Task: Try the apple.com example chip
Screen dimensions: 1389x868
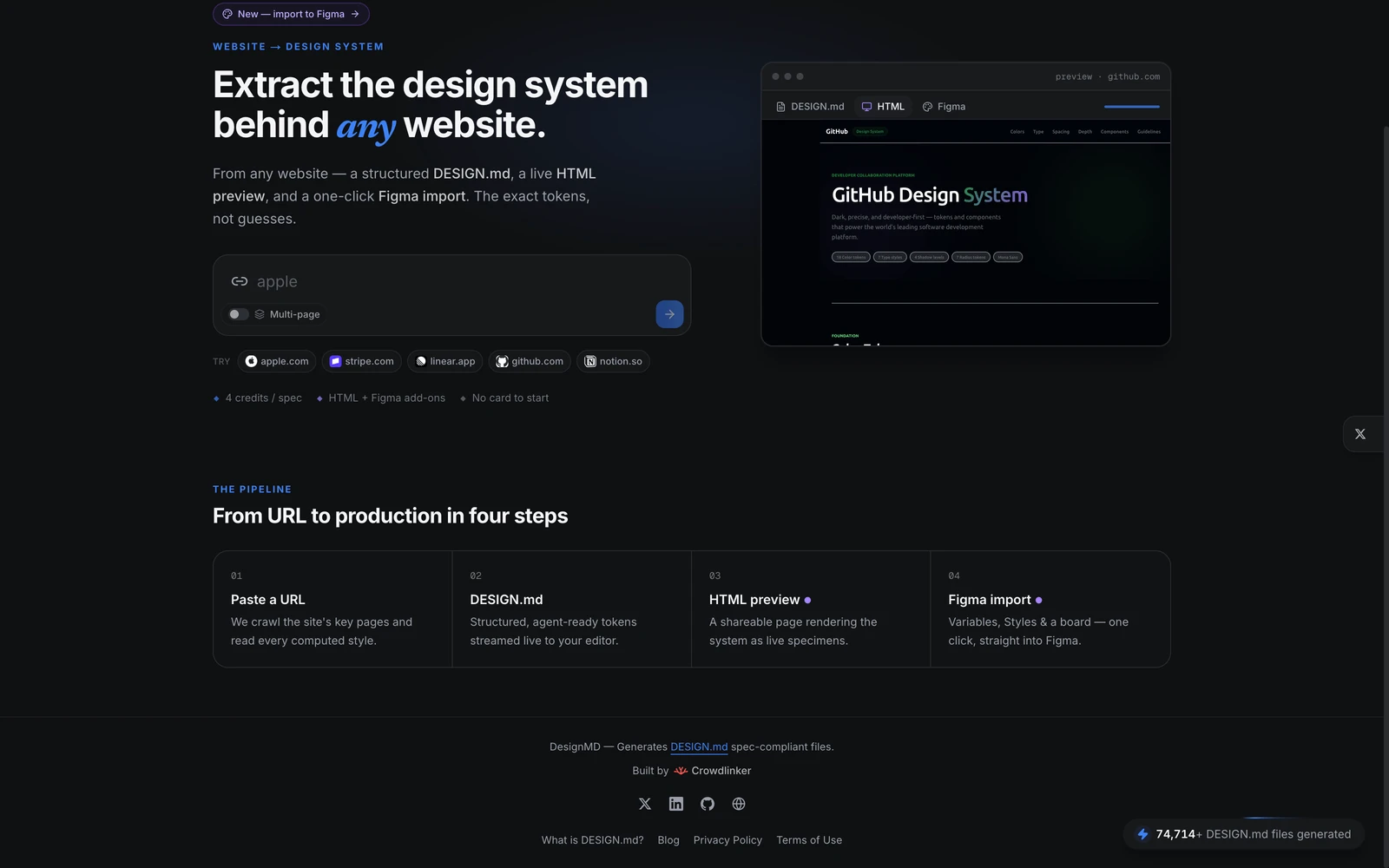Action: tap(277, 361)
